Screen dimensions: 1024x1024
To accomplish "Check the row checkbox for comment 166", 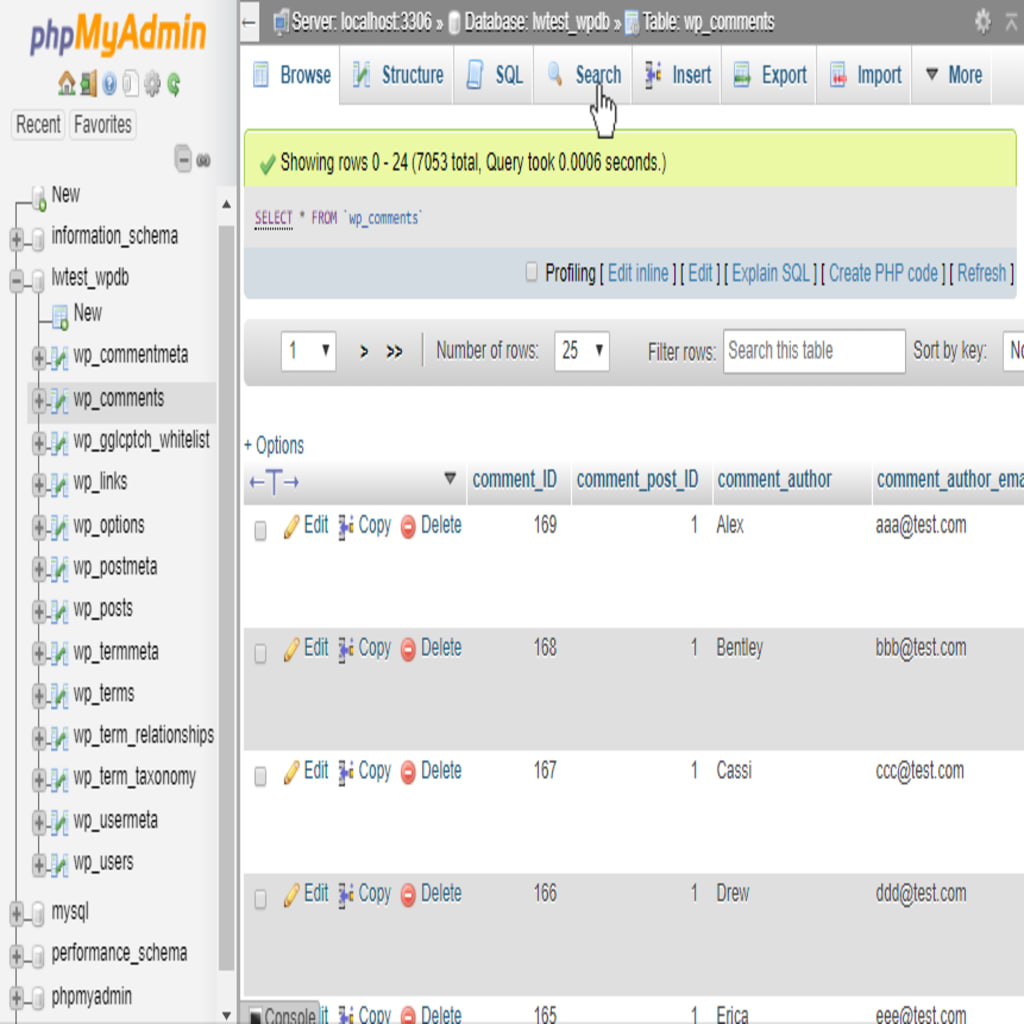I will pos(260,899).
